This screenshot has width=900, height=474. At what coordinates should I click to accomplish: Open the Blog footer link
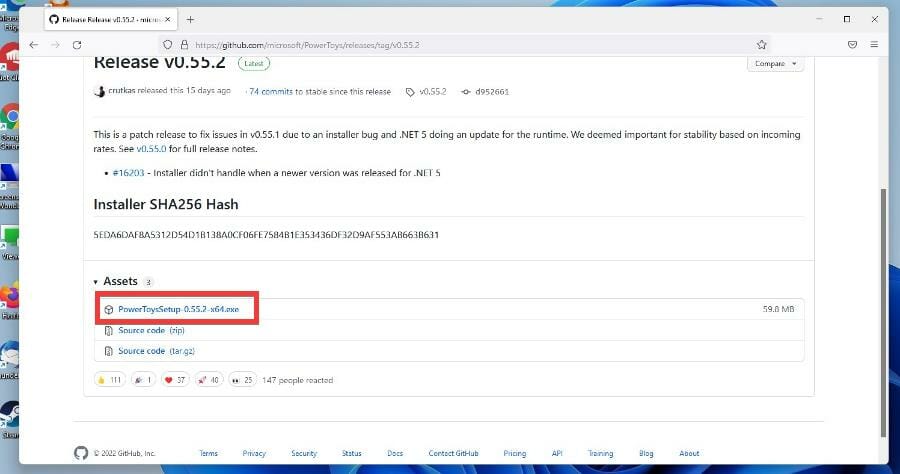point(646,453)
